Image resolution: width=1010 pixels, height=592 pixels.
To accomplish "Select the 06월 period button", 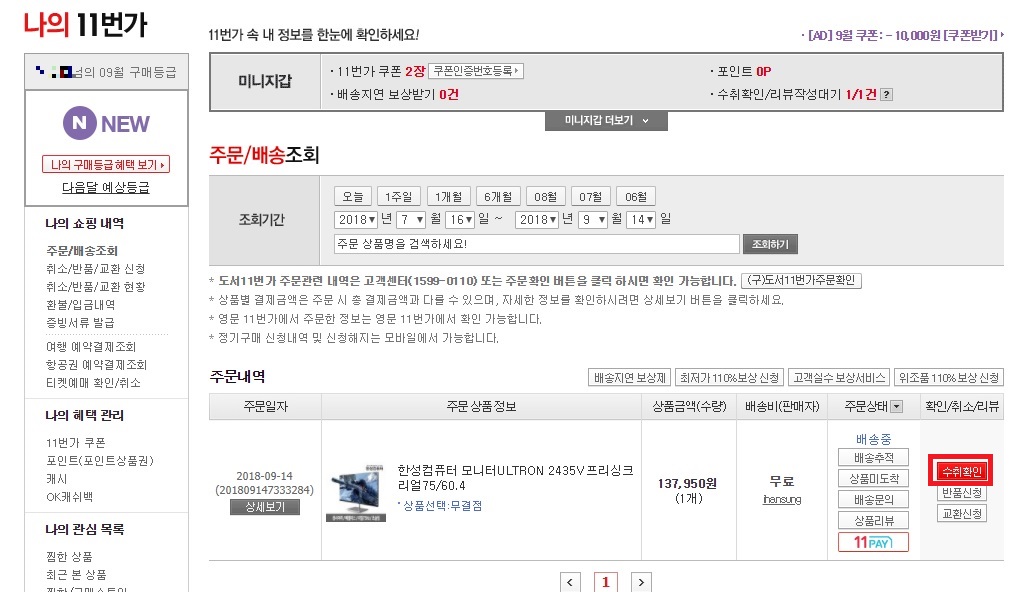I will tap(636, 196).
